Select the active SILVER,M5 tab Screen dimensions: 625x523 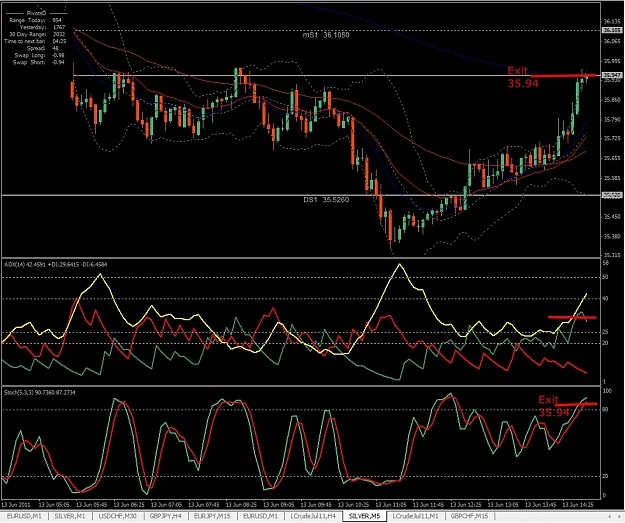click(364, 516)
